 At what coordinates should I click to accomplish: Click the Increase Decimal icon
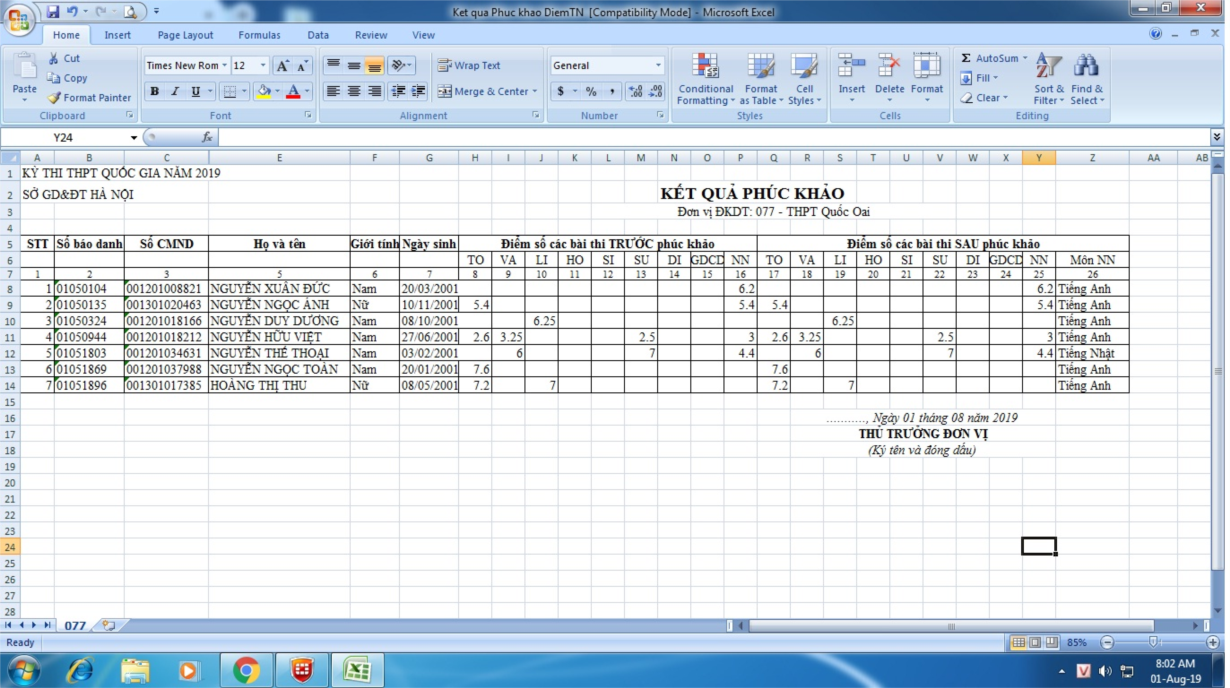coord(636,92)
